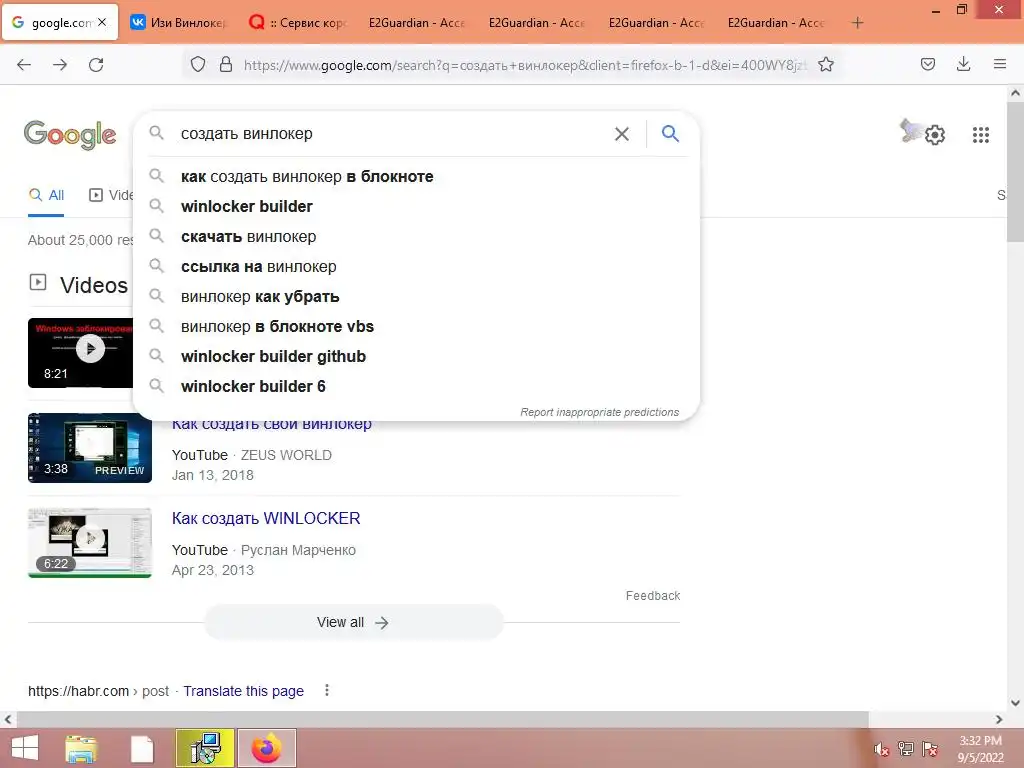The height and width of the screenshot is (768, 1024).
Task: Open network computers taskbar application
Action: (x=205, y=748)
